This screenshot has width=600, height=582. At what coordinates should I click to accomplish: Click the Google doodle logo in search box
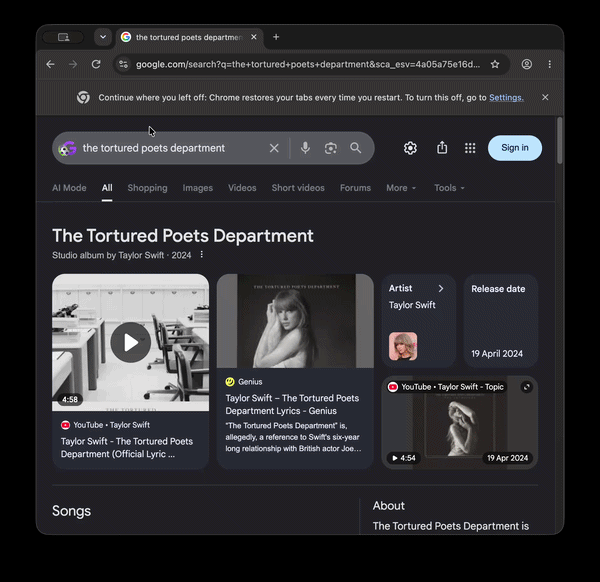[x=68, y=148]
